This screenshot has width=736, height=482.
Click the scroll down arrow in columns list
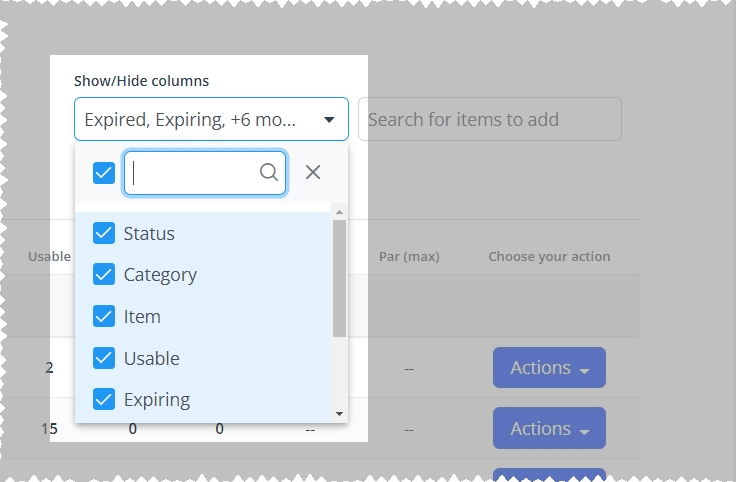[339, 414]
